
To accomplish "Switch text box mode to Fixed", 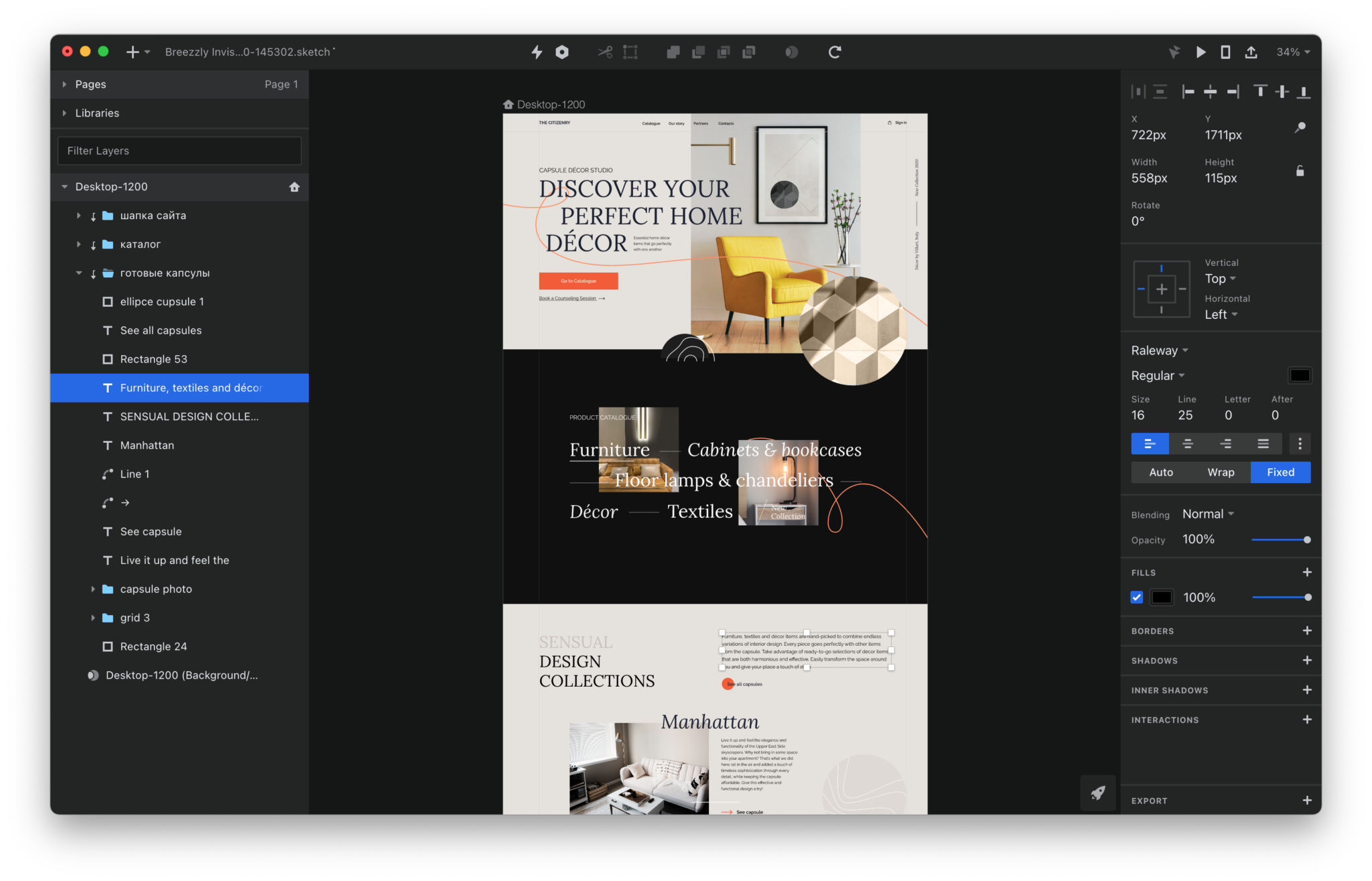I will [x=1280, y=472].
